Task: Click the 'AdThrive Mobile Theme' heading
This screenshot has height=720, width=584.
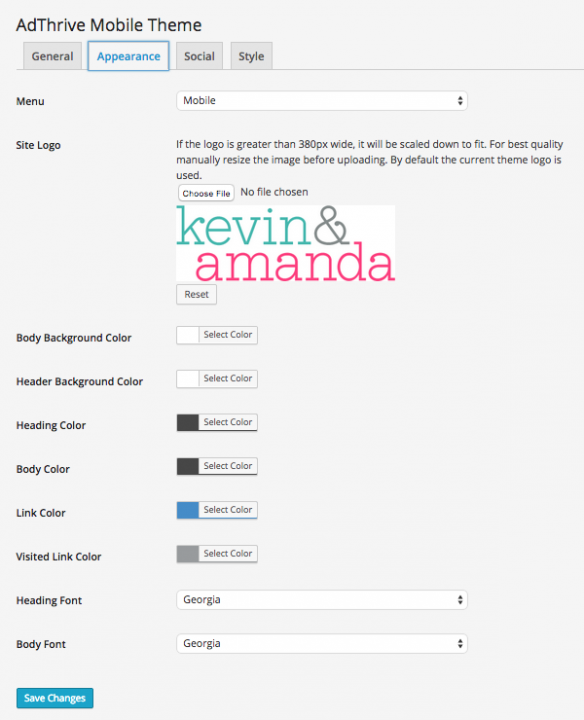Action: pyautogui.click(x=109, y=25)
